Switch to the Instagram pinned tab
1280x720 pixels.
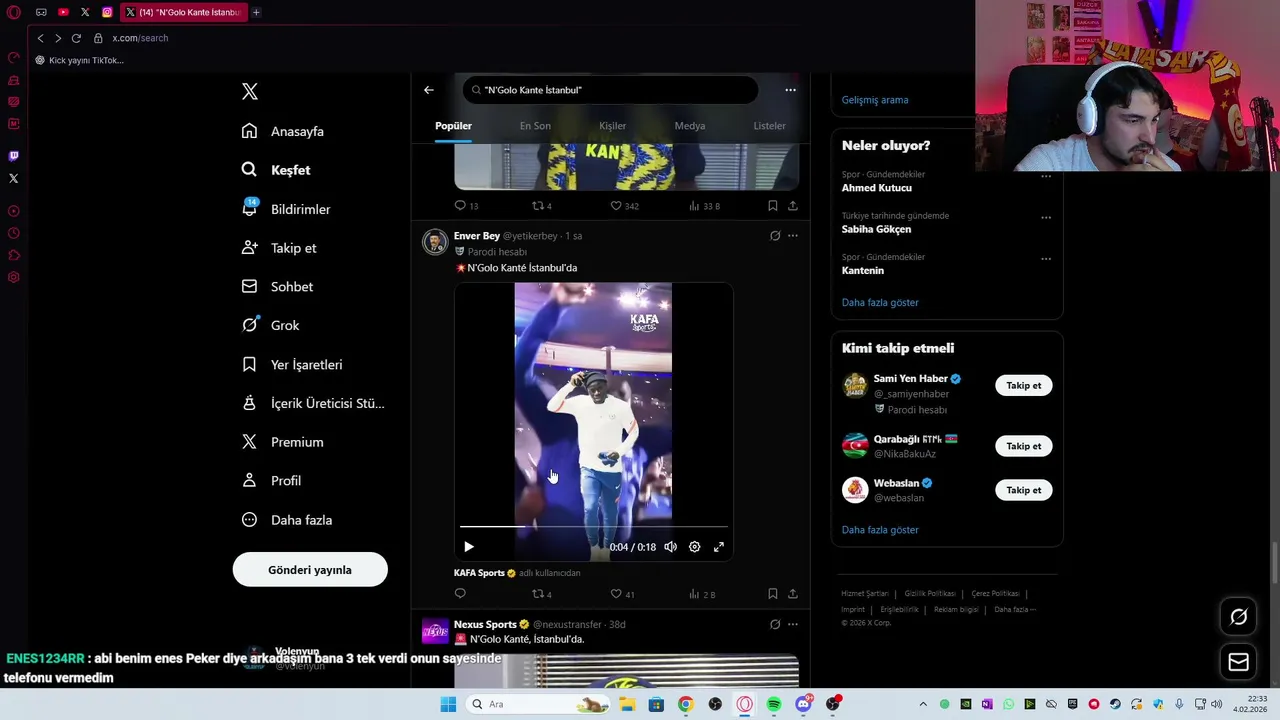(x=107, y=12)
